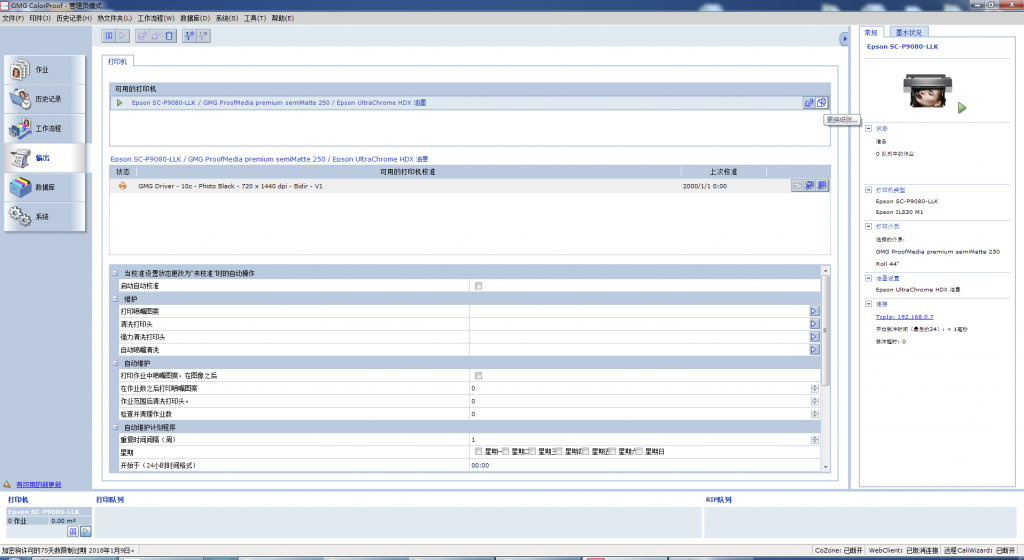
Task: Collapse the 打印介质 section in right panel
Action: [x=869, y=226]
